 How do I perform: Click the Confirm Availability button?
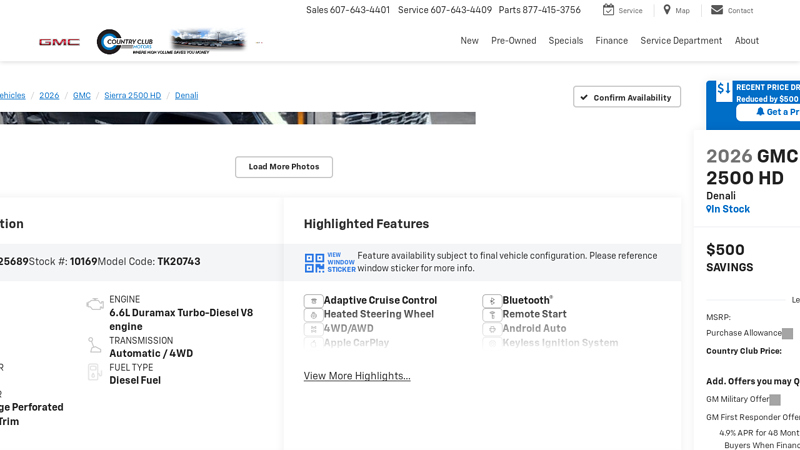click(627, 97)
